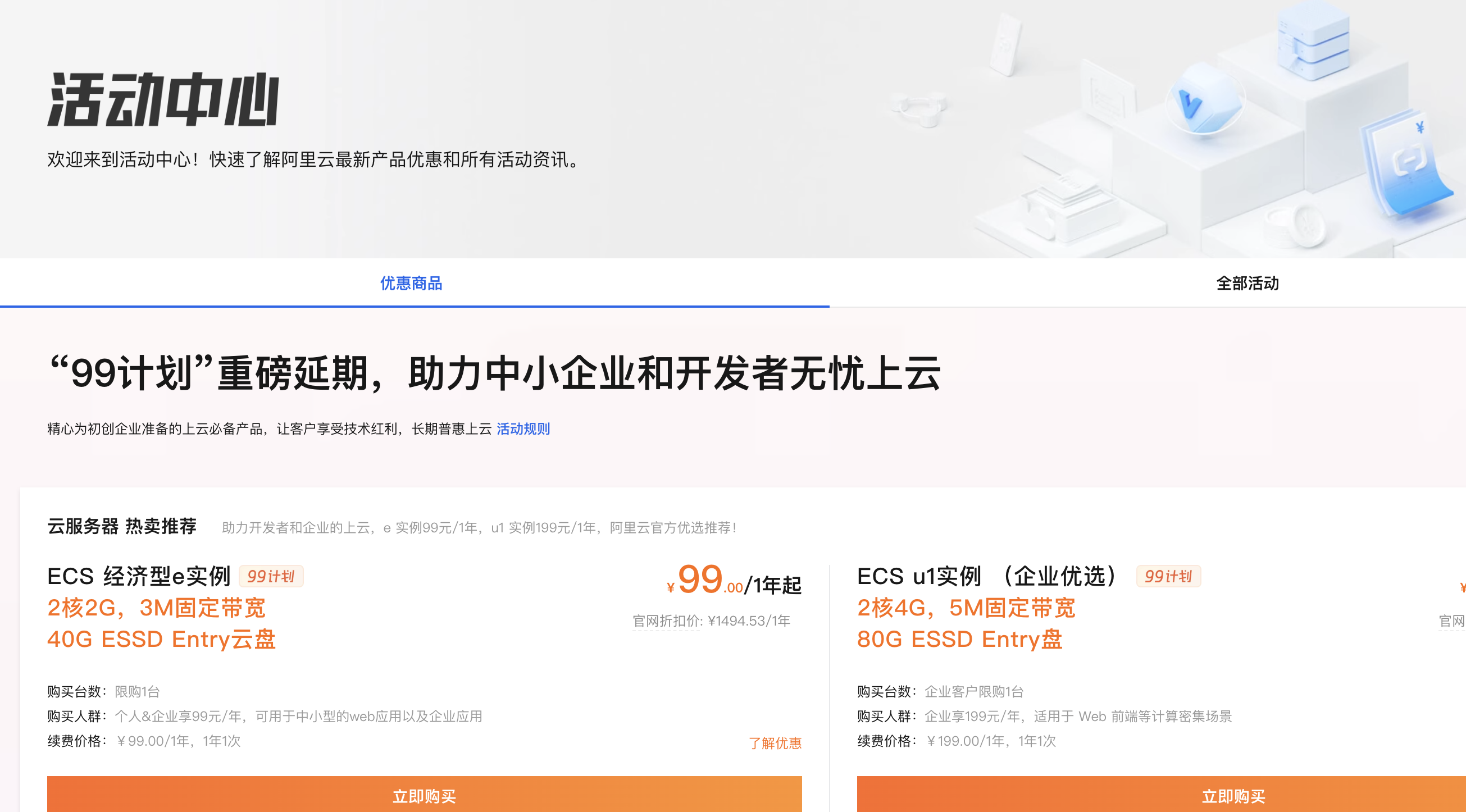The image size is (1466, 812).
Task: Click 了解优惠 link on ECS e实例 card
Action: click(x=775, y=742)
